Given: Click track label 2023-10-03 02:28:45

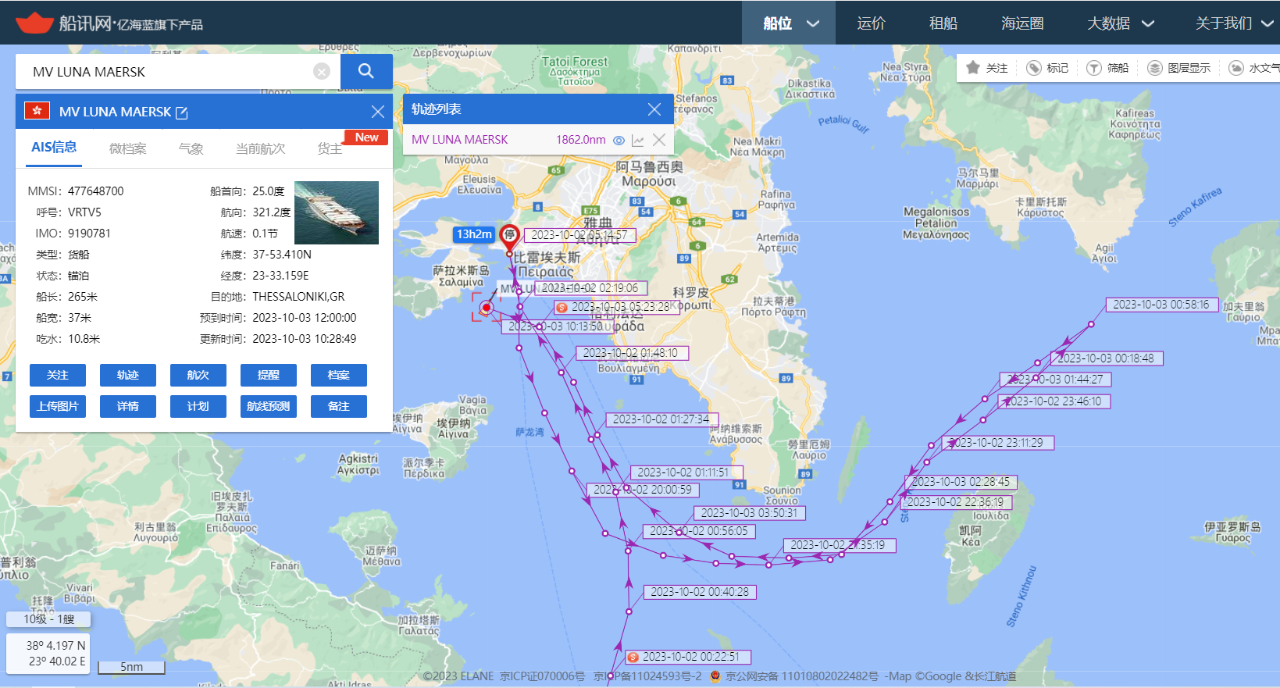Looking at the screenshot, I should (x=960, y=482).
